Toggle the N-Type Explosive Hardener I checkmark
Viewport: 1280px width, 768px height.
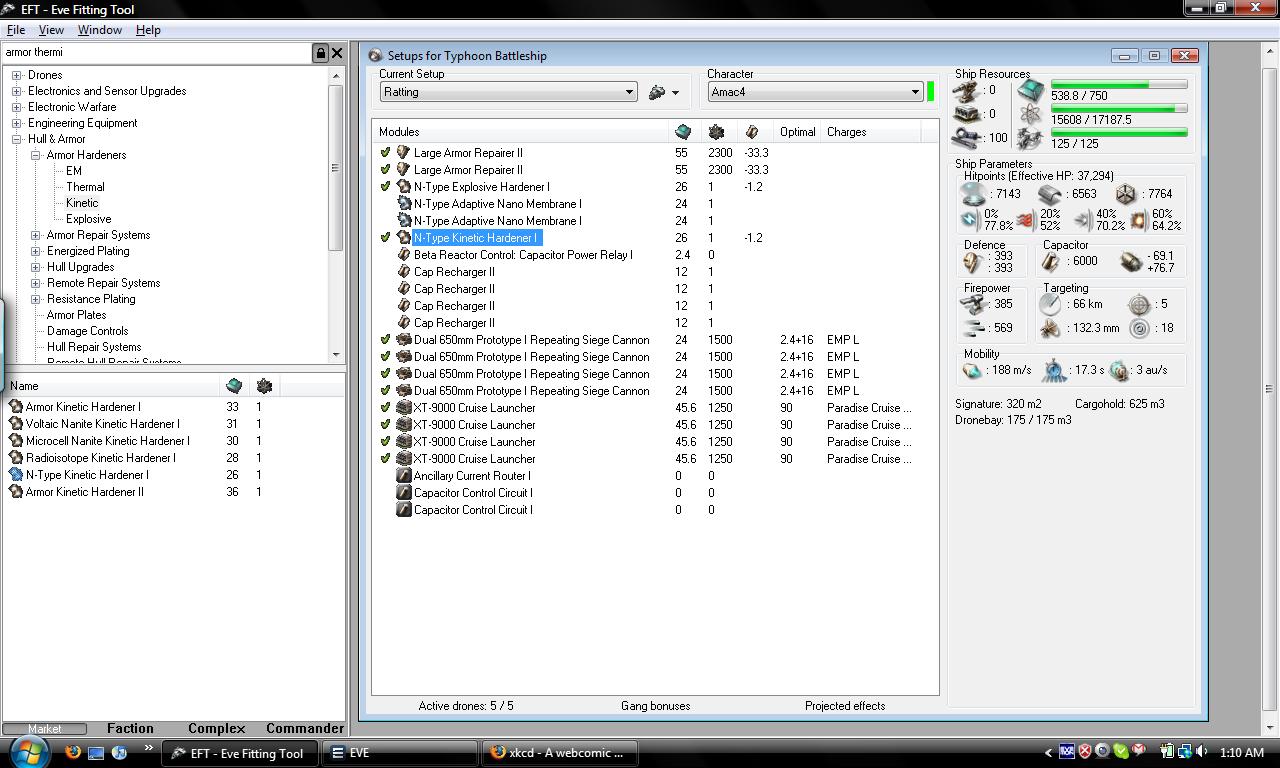(x=385, y=187)
